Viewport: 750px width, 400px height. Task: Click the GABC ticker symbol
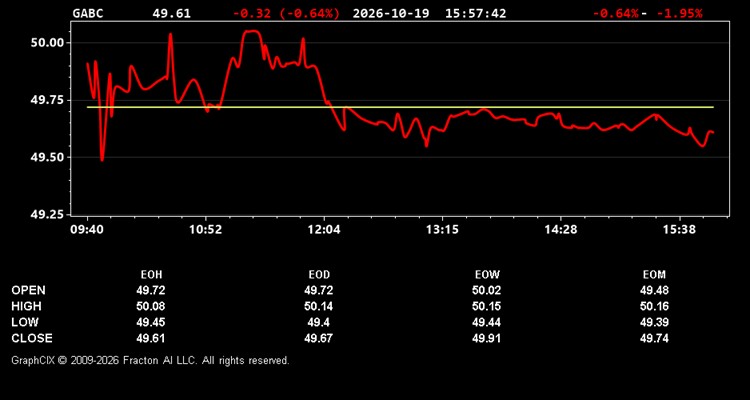88,13
